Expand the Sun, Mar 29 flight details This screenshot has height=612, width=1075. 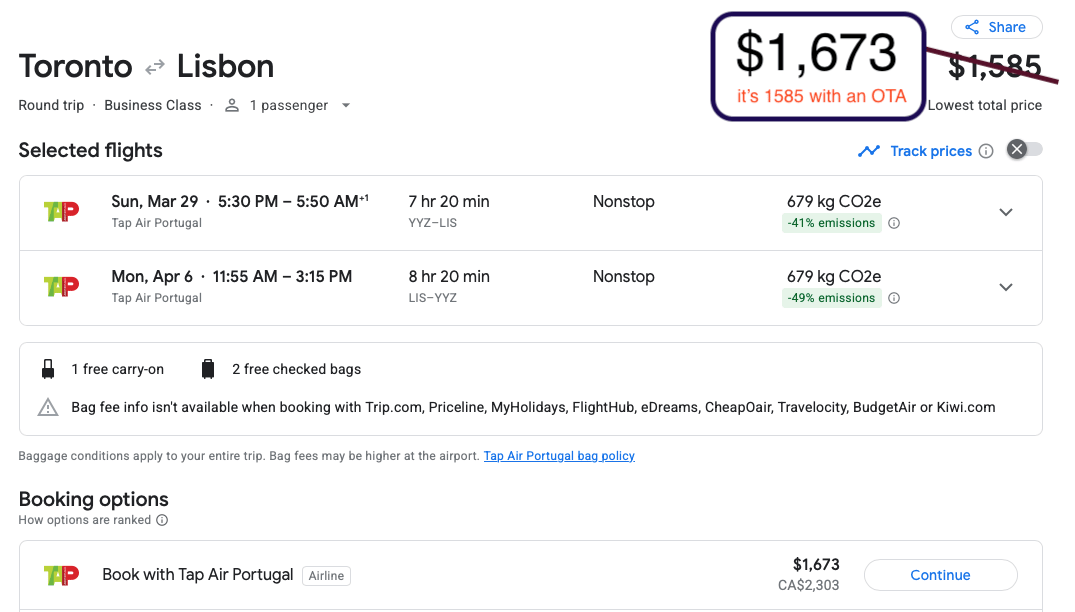(1006, 212)
